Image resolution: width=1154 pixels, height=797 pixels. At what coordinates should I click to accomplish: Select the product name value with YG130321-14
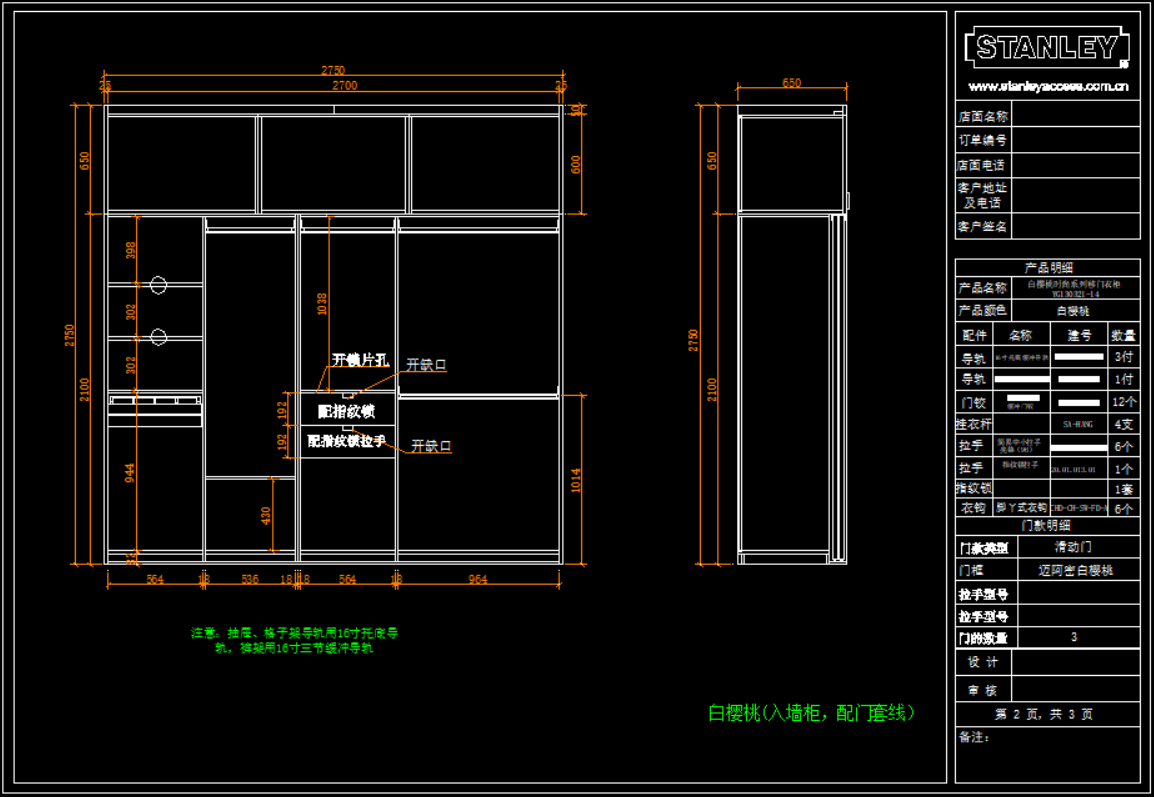point(1075,288)
